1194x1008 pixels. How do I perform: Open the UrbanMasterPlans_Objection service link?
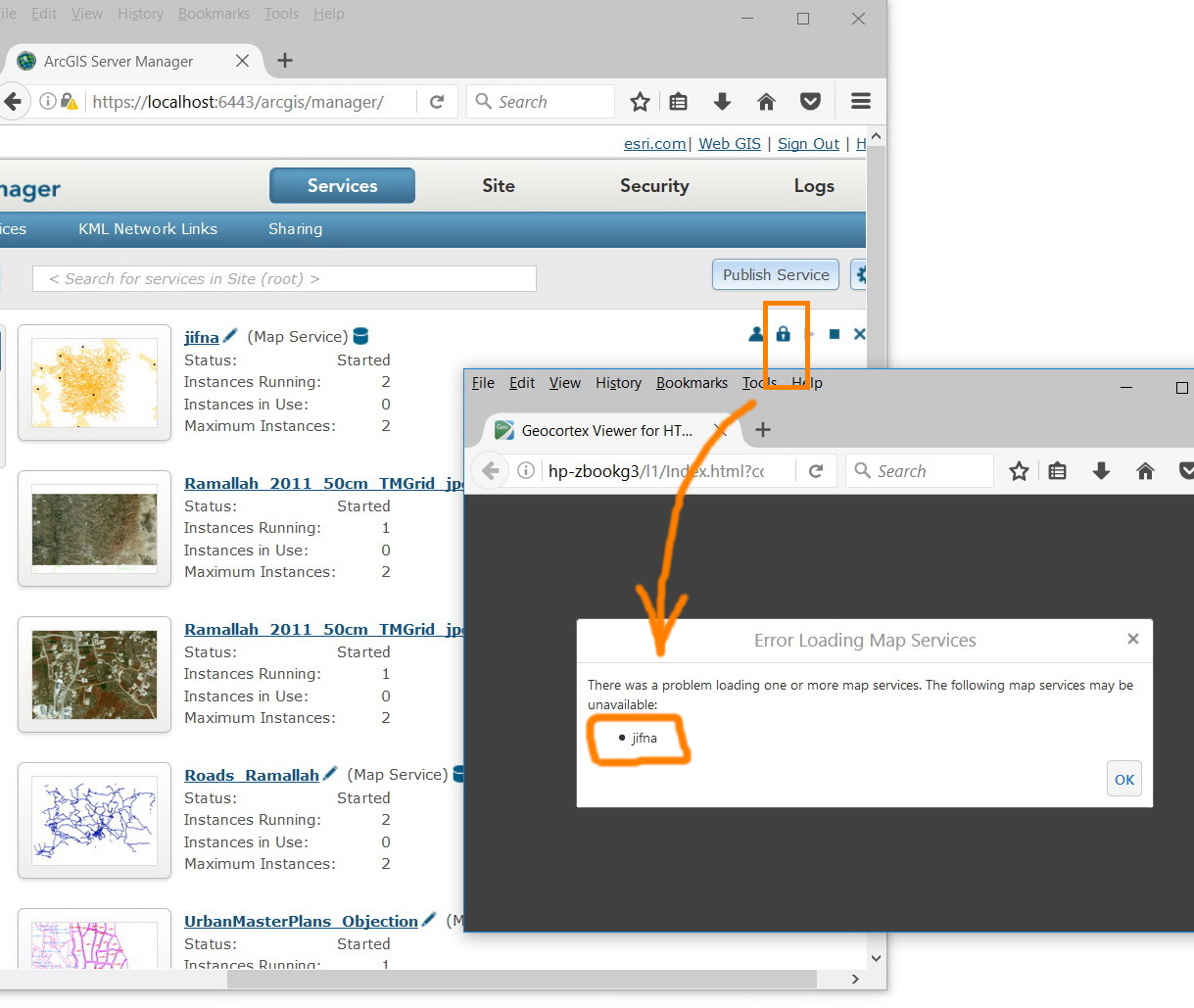click(x=302, y=921)
